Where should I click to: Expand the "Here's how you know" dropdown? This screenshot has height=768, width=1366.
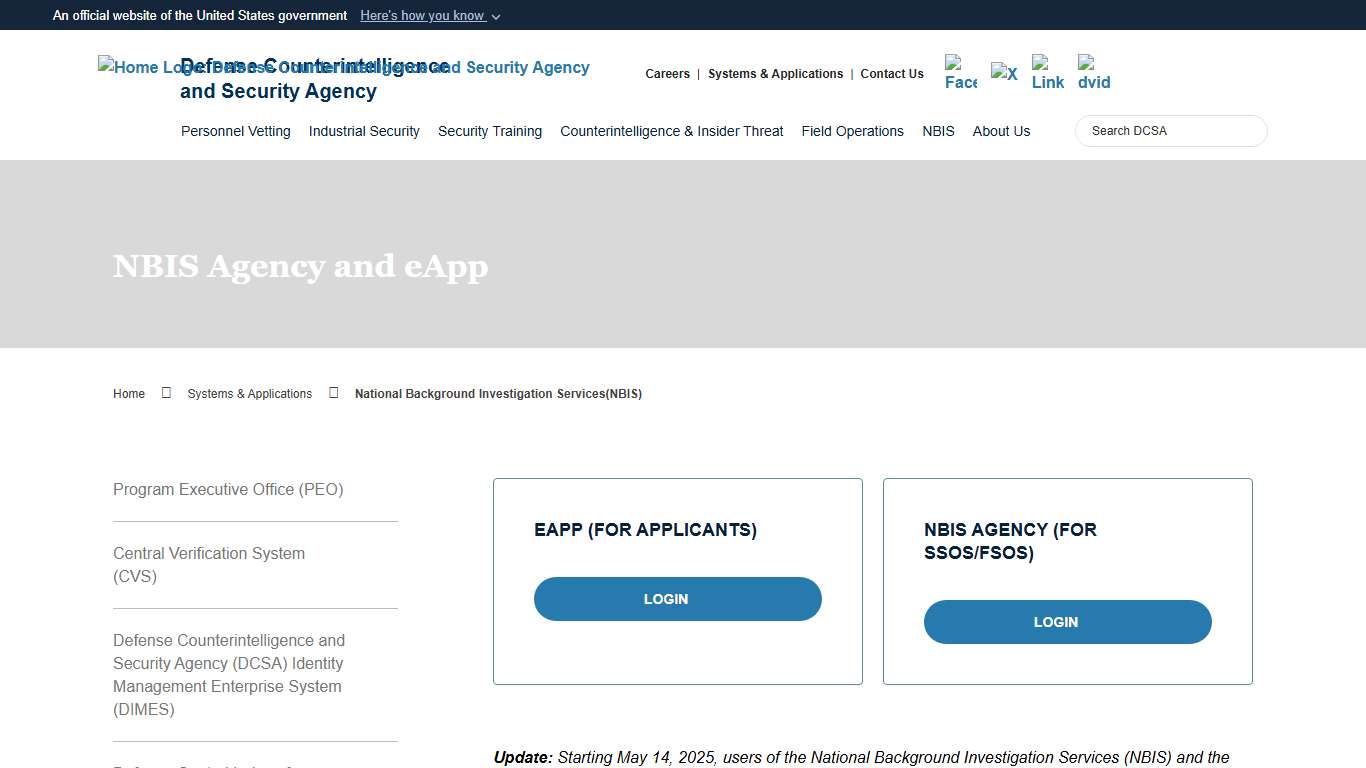(430, 16)
